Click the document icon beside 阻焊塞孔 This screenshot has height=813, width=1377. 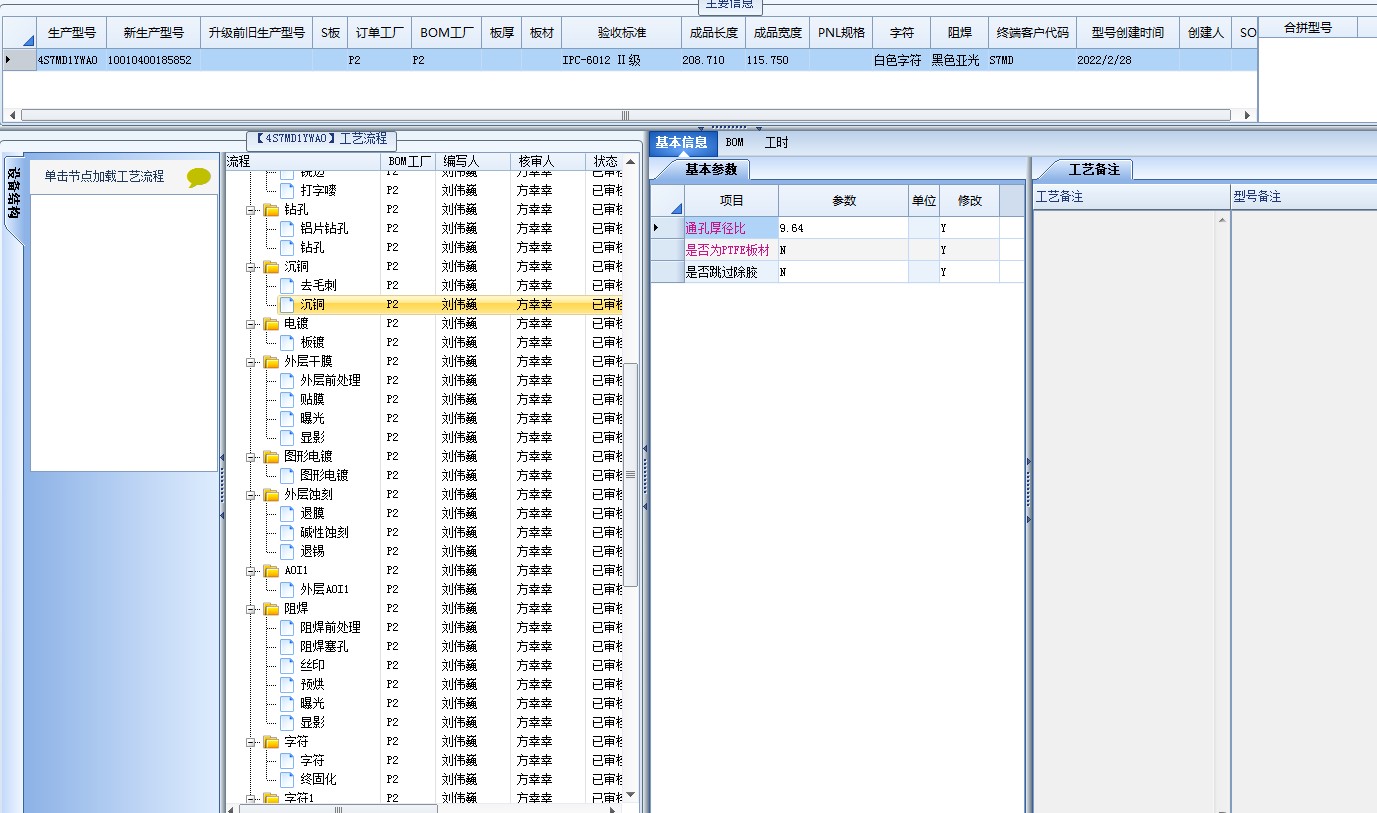coord(287,646)
